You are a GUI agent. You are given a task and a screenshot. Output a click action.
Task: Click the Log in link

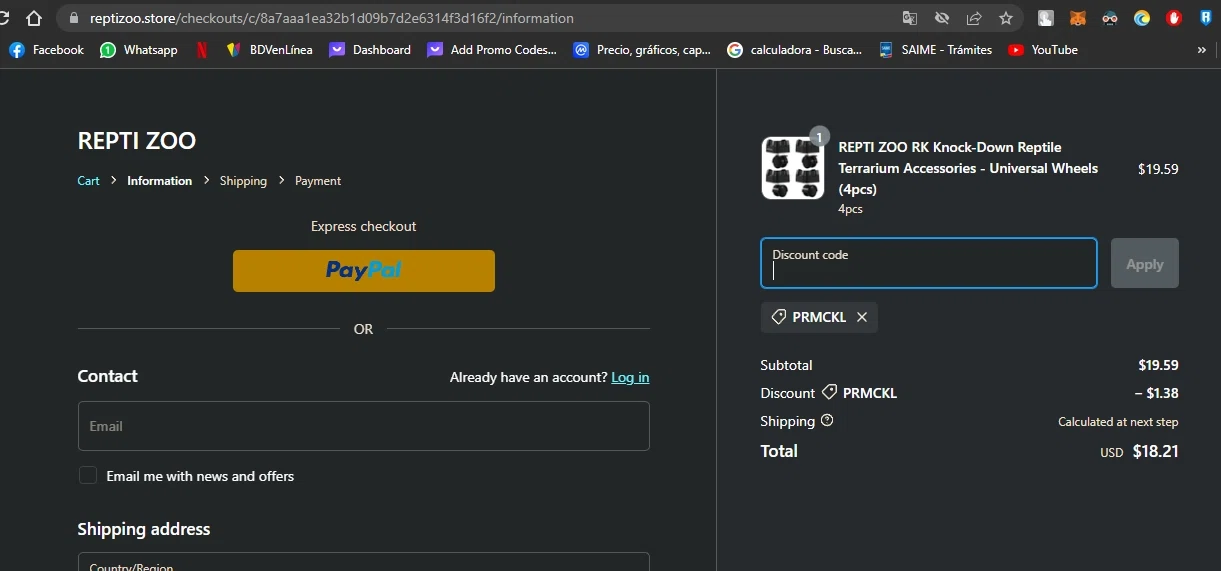click(630, 377)
